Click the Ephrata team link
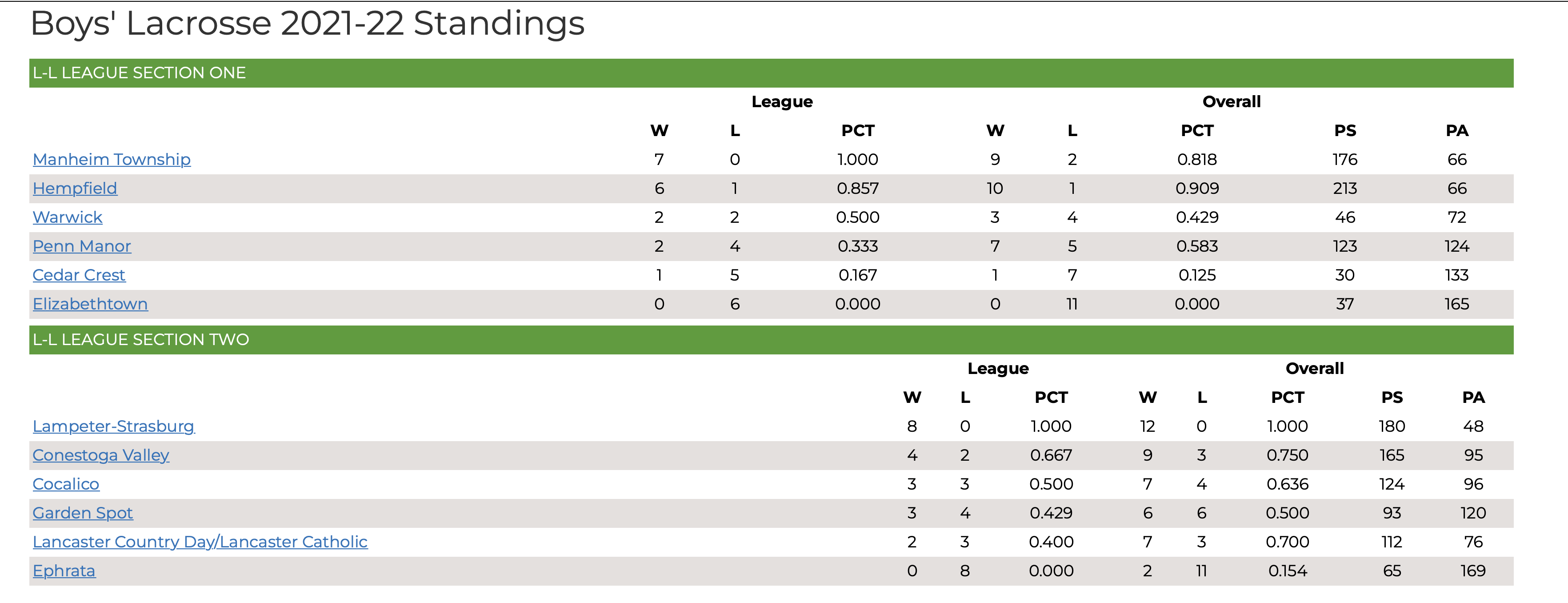Image resolution: width=1568 pixels, height=603 pixels. pyautogui.click(x=64, y=571)
